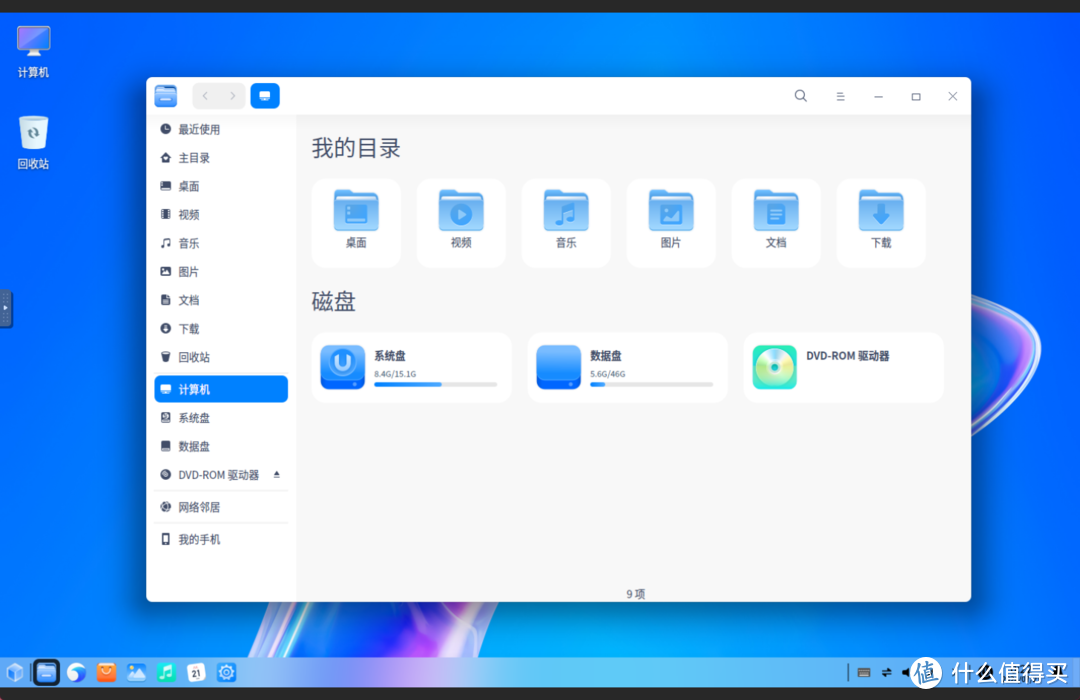Expand the collapsed panel at screen's left edge
1080x700 pixels.
tap(5, 309)
